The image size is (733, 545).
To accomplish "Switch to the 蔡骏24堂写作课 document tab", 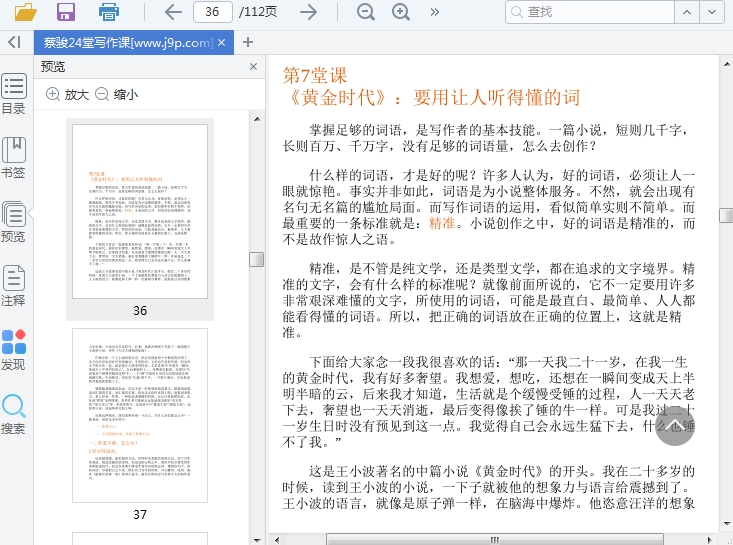I will [x=126, y=42].
